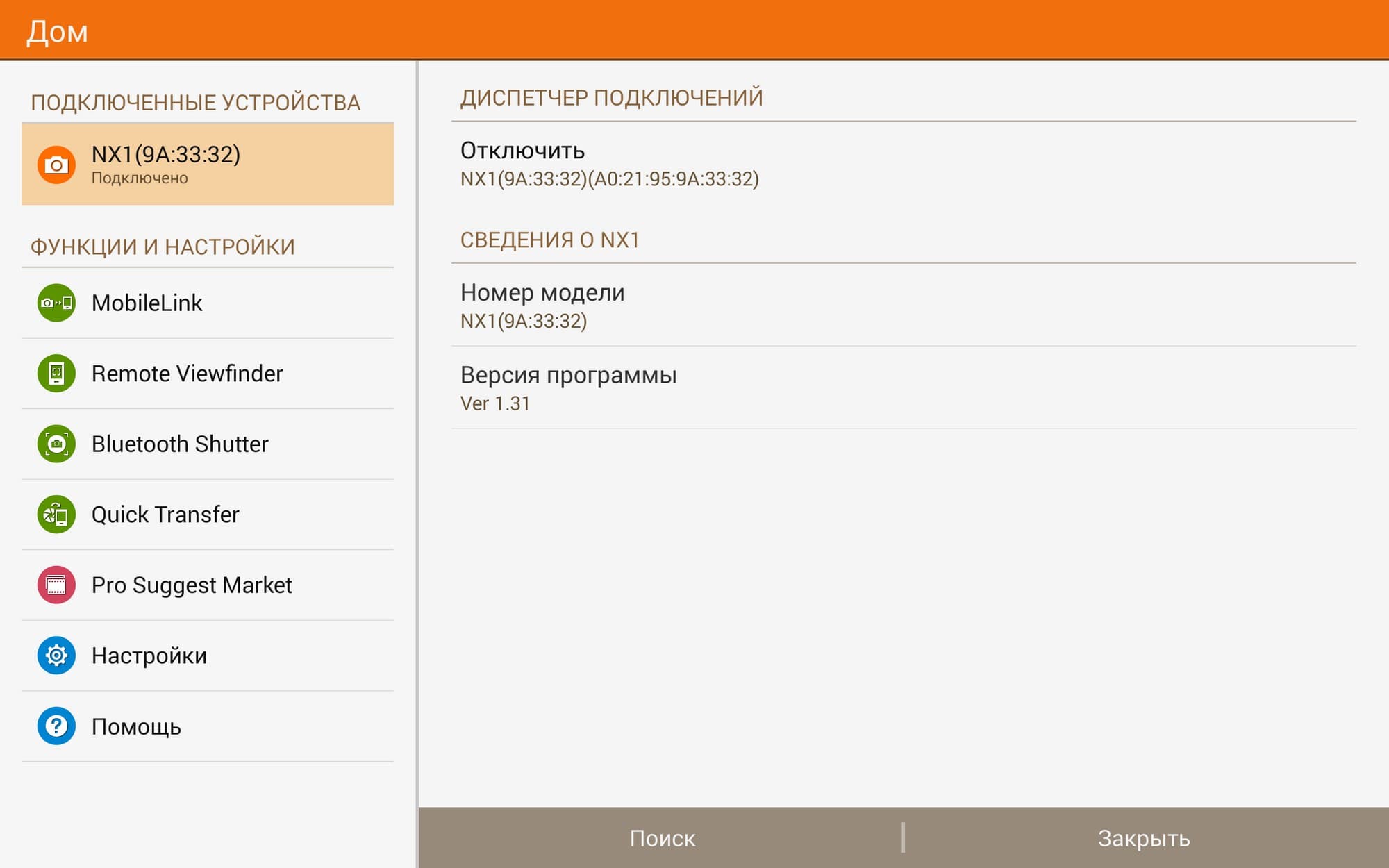Select Pro Suggest Market label
1389x868 pixels.
coord(192,585)
